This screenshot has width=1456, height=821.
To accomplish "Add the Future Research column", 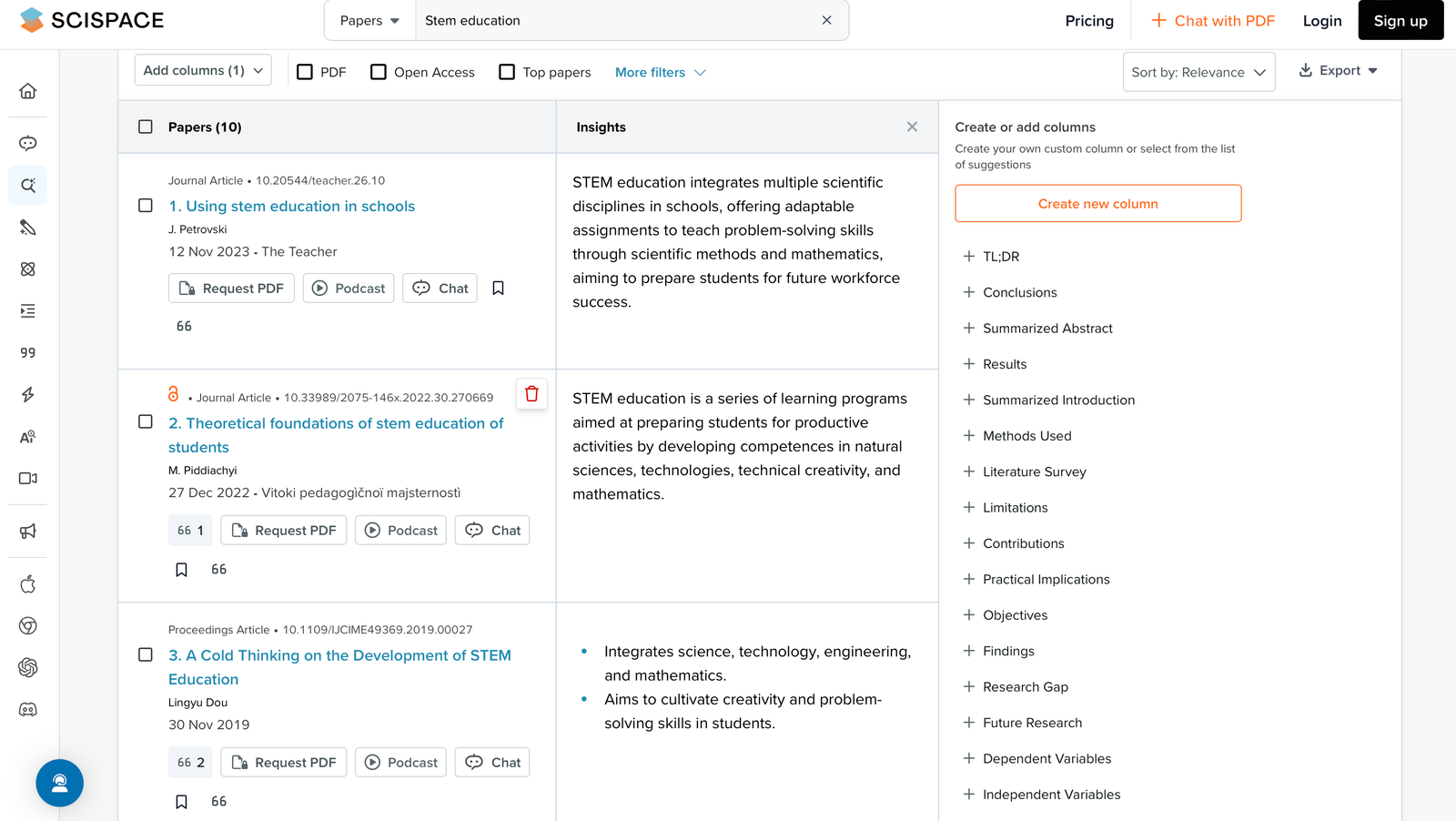I will pos(1023,723).
